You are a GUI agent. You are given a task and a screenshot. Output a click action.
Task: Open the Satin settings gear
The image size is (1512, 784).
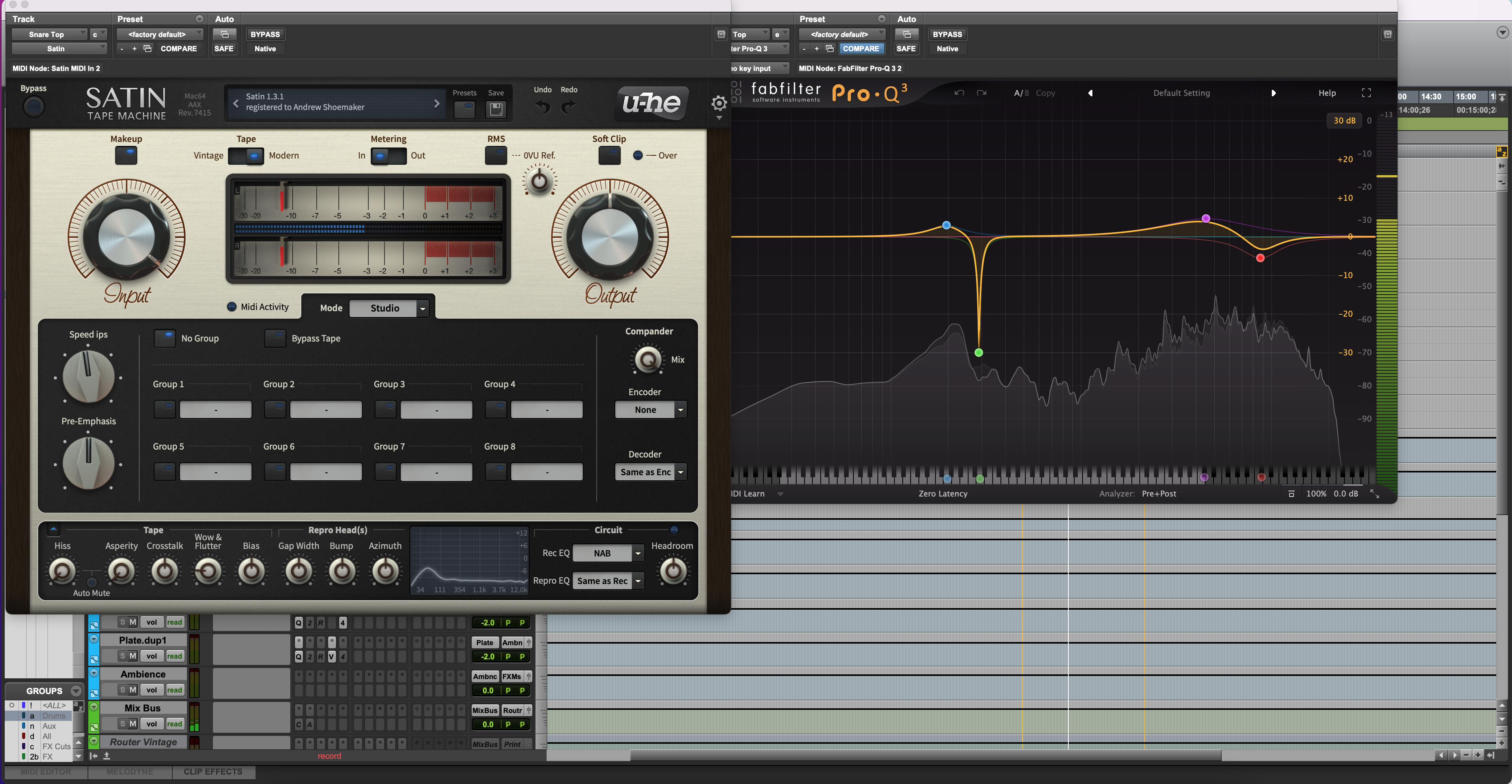pyautogui.click(x=719, y=104)
